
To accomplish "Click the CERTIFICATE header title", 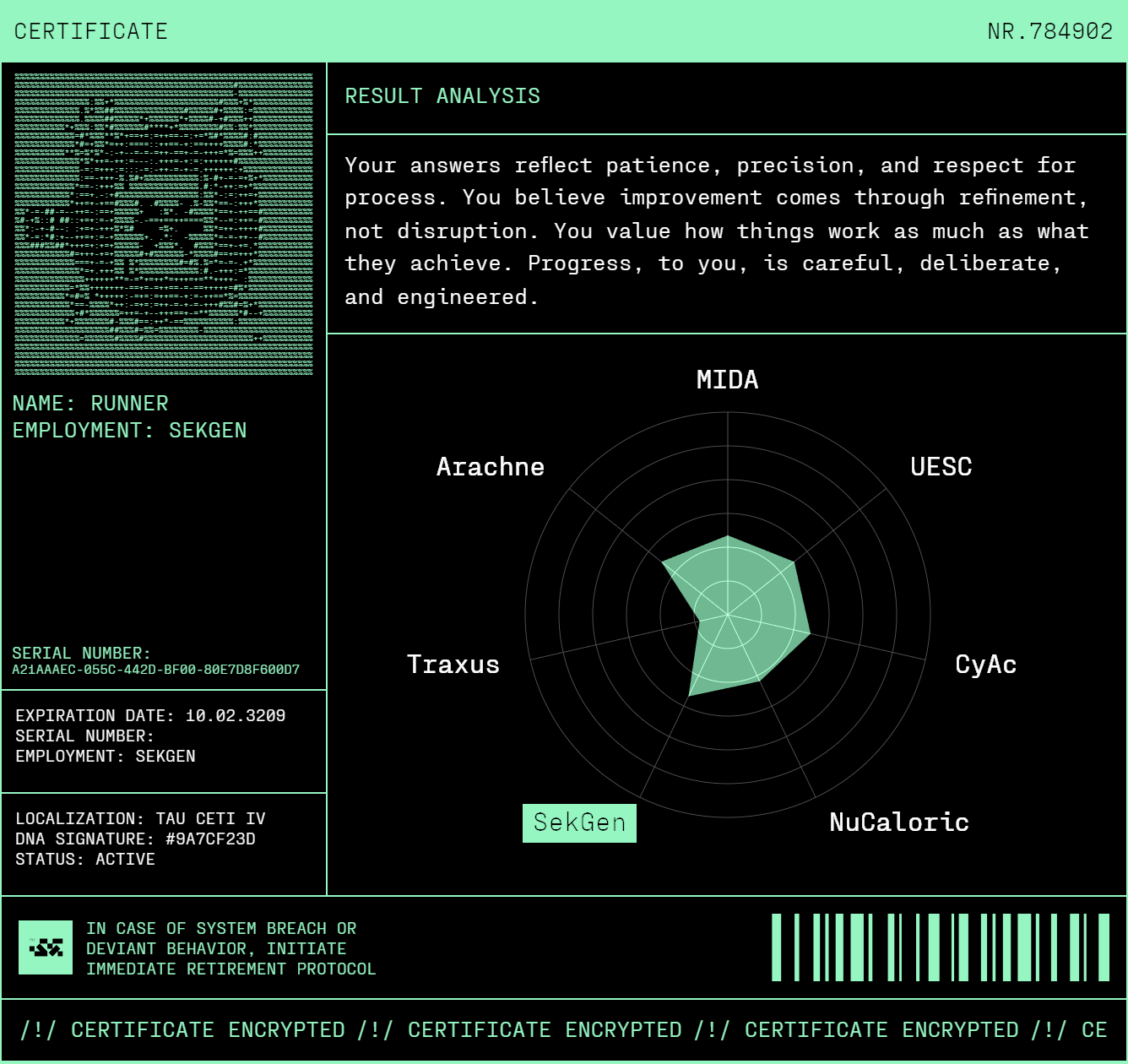I will (91, 31).
